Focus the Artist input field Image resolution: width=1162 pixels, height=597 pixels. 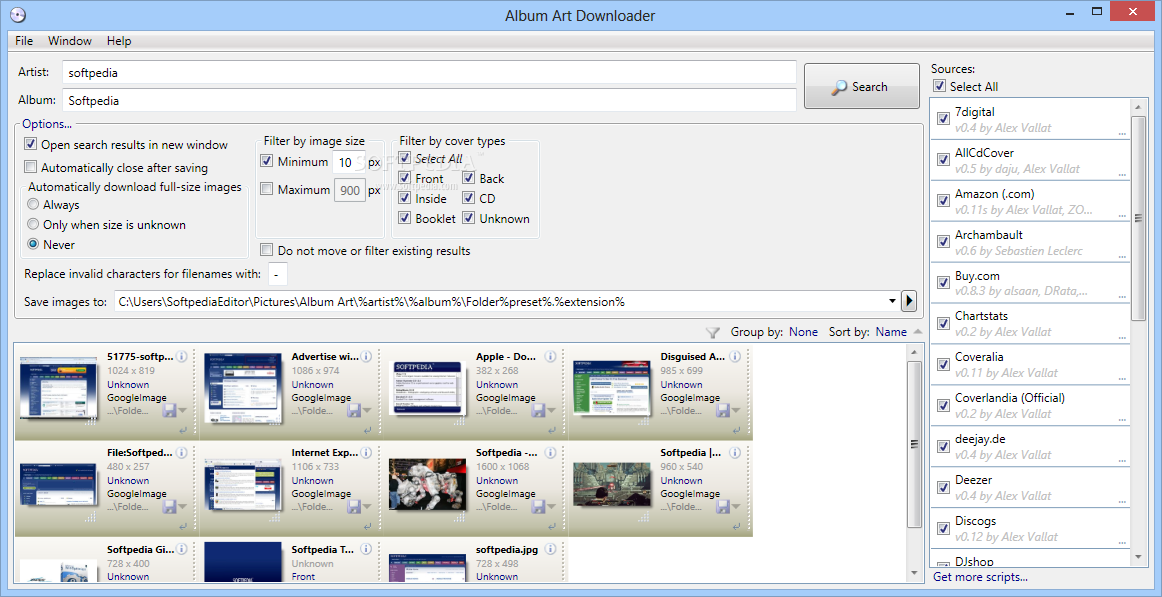(x=429, y=73)
